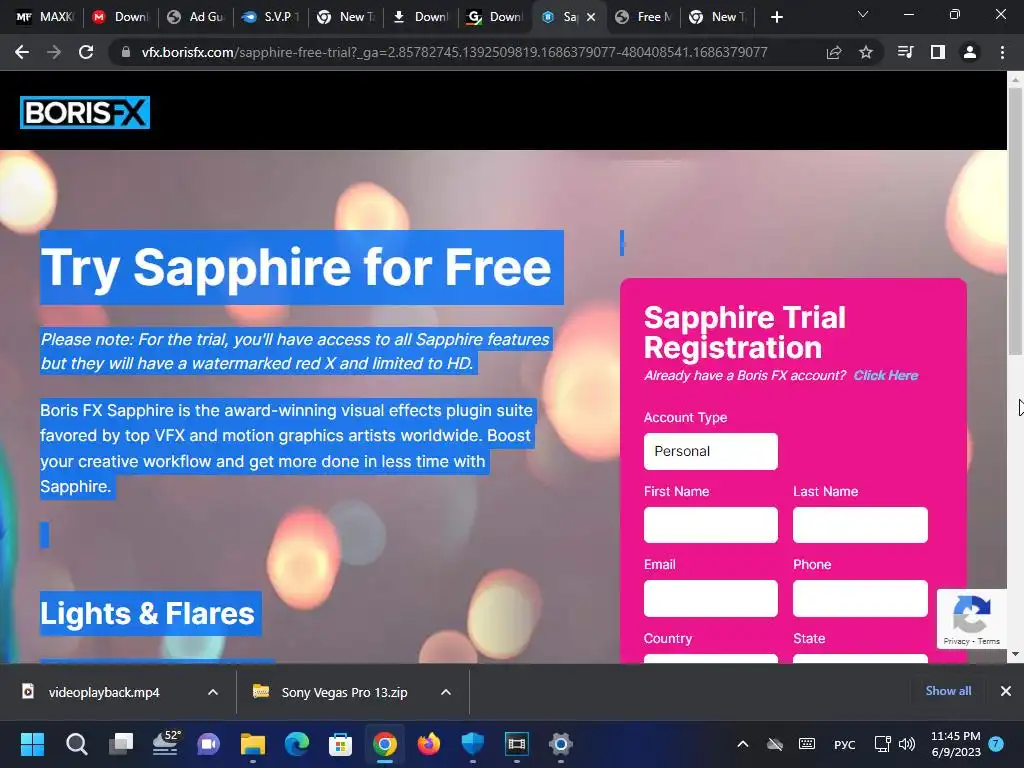This screenshot has width=1024, height=768.
Task: Close the active Sapphire tab
Action: tap(591, 17)
